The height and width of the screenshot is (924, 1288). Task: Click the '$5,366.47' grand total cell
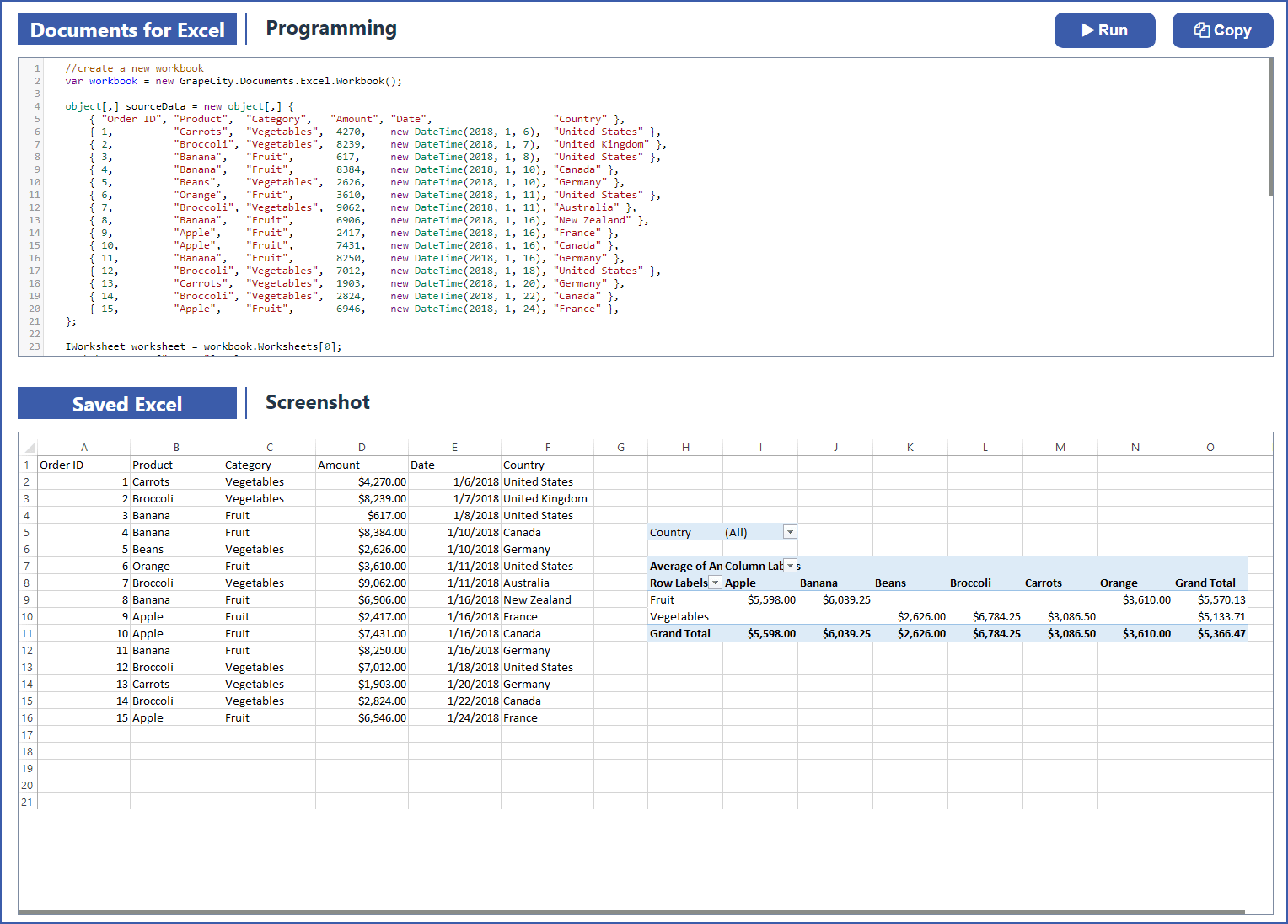[1210, 633]
